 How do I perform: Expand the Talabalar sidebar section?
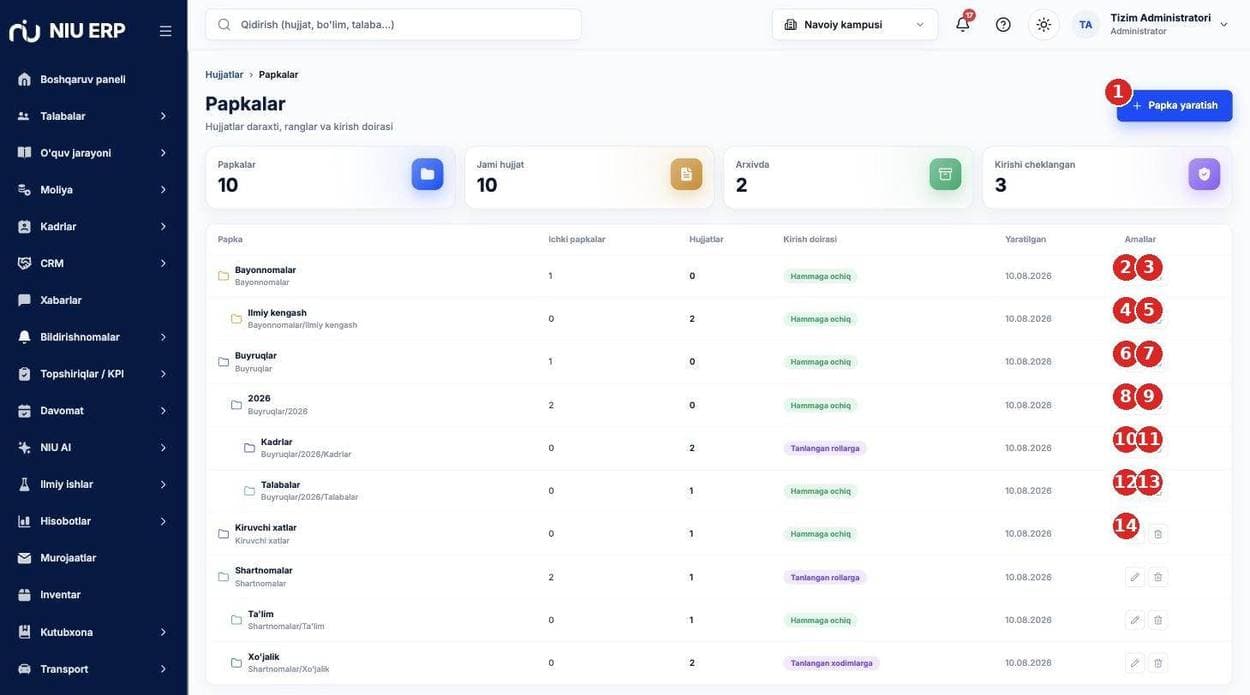click(93, 116)
